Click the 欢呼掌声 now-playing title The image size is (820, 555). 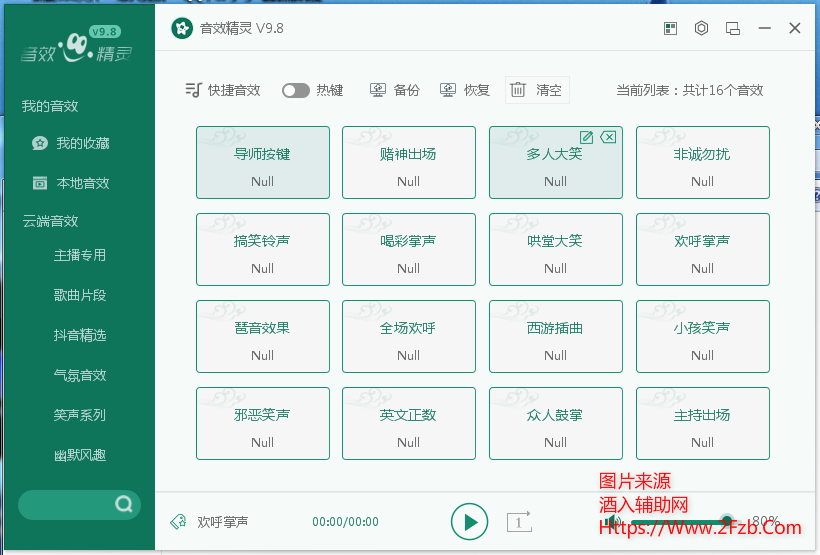[223, 522]
